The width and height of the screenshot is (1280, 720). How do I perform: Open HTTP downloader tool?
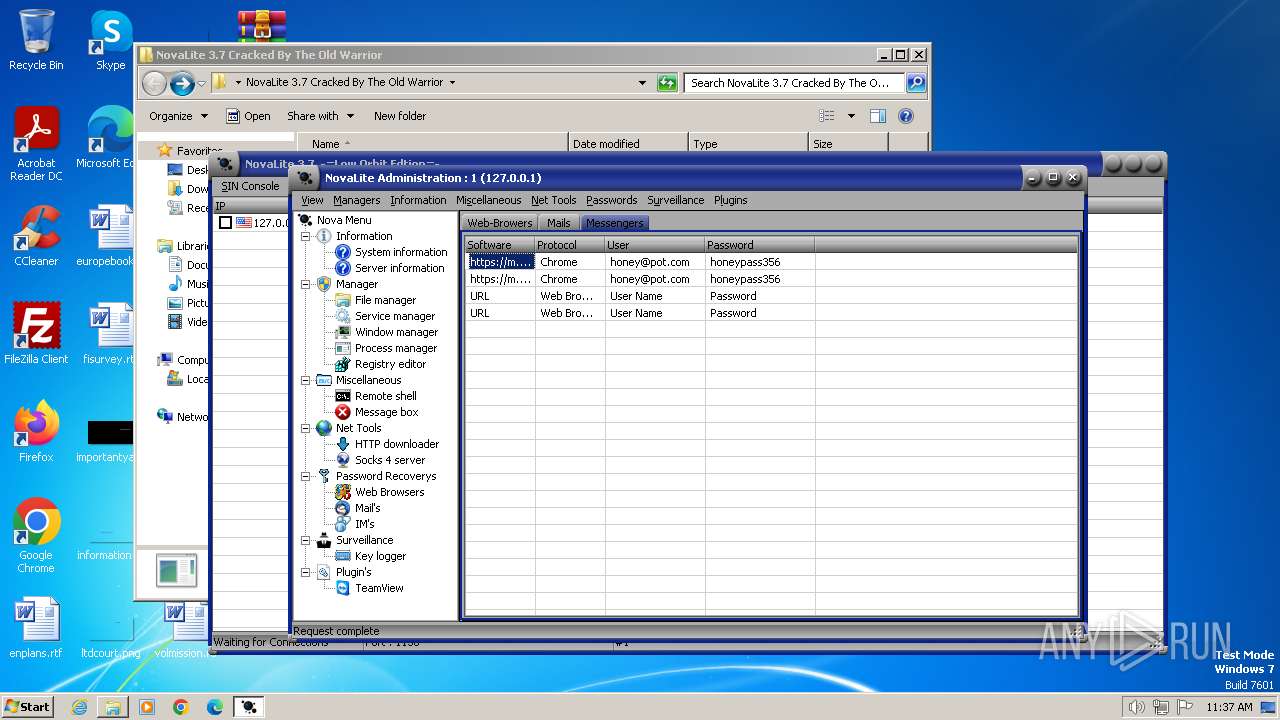tap(397, 444)
